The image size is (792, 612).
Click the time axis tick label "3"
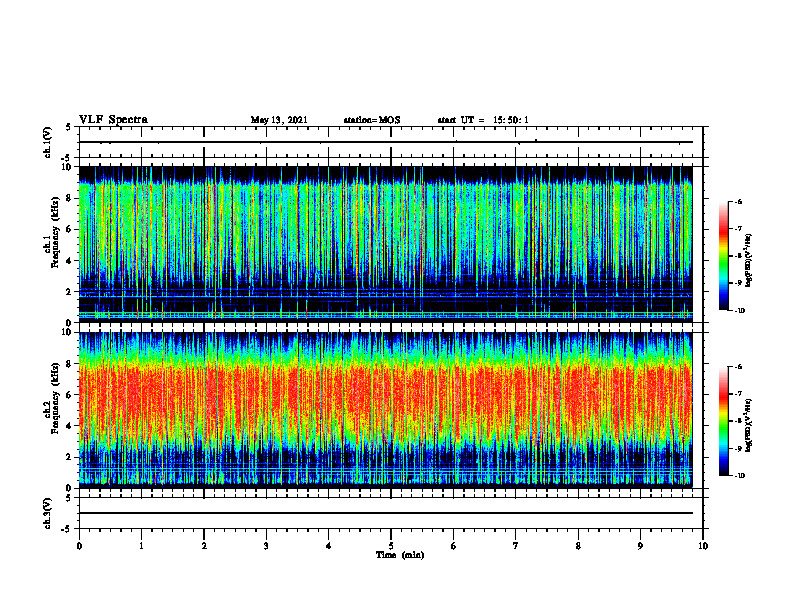[x=266, y=546]
